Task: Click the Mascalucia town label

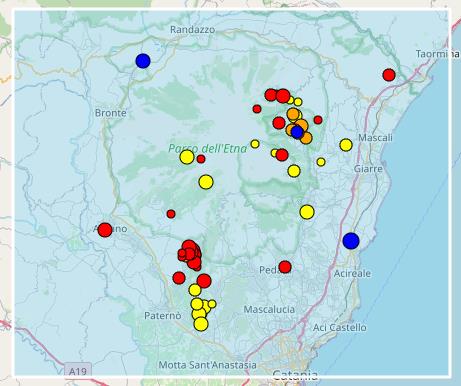Action: (269, 310)
